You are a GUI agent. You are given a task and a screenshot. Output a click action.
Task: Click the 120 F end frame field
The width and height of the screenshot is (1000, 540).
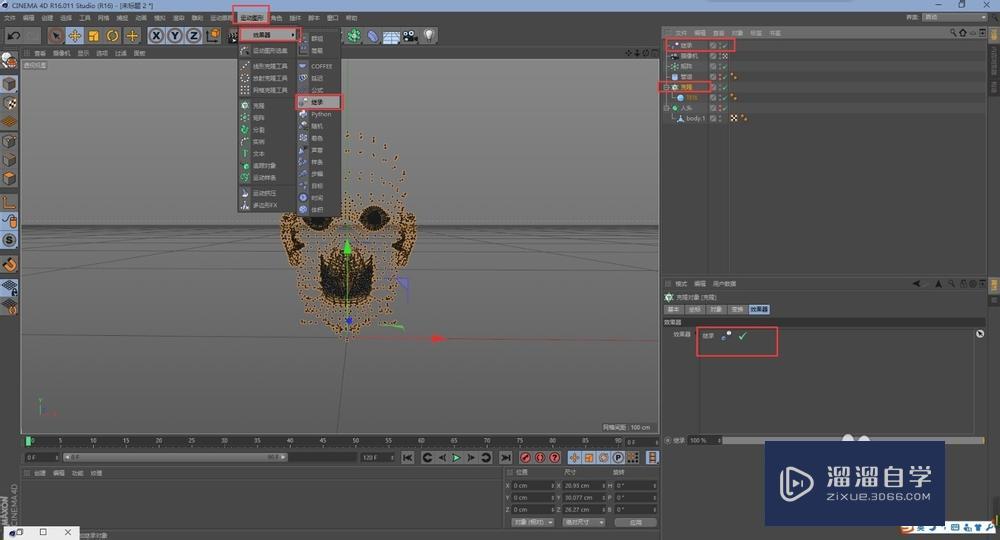376,457
